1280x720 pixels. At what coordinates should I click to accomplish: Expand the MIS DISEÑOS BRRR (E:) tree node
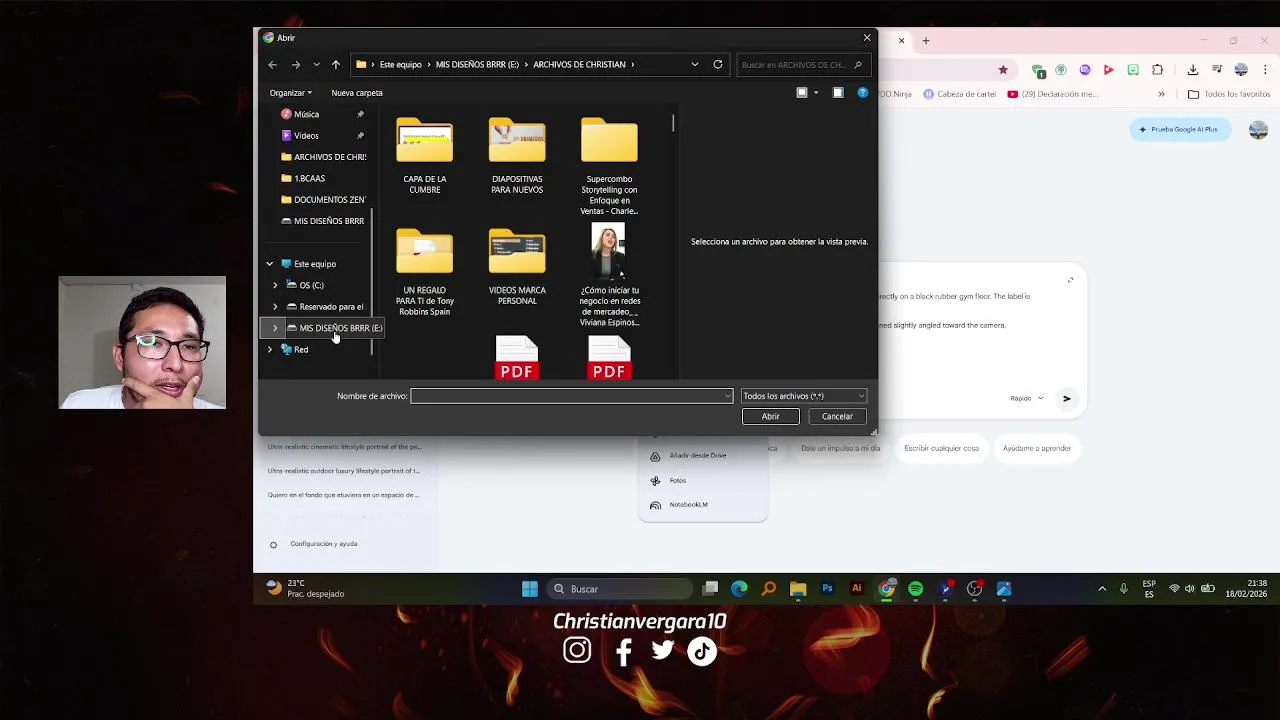[x=275, y=328]
